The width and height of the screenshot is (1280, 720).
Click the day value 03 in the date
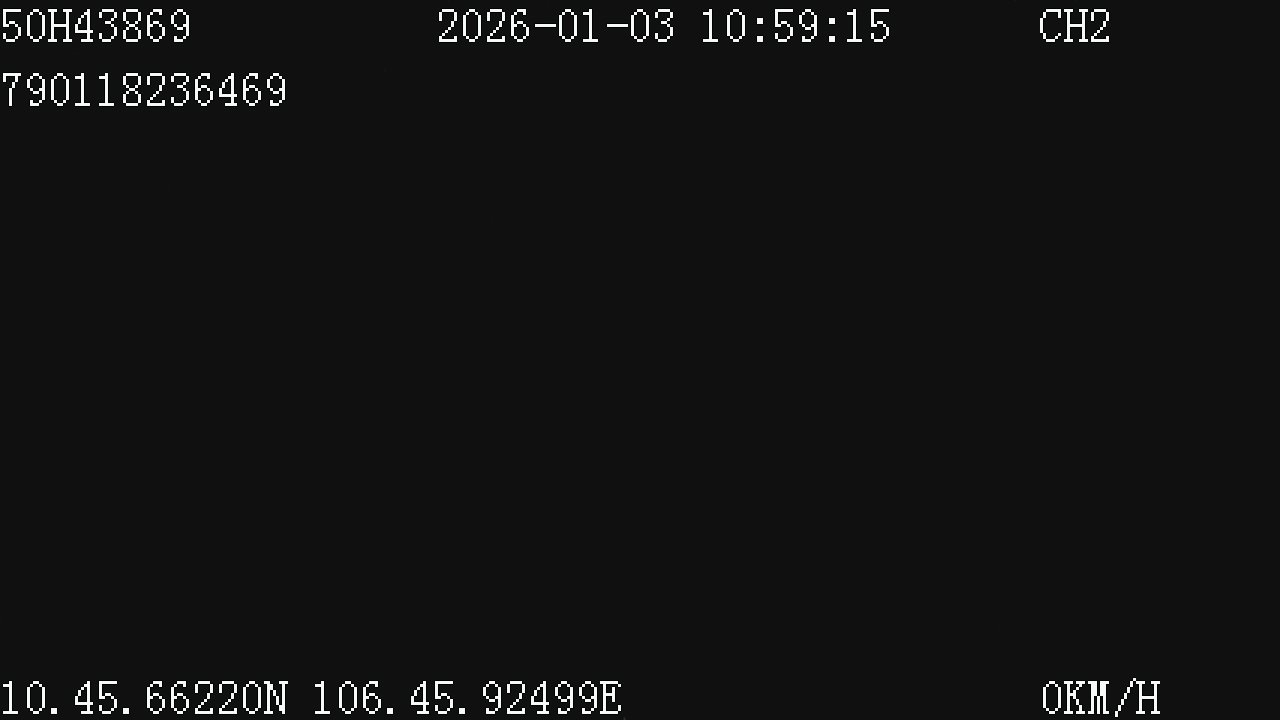652,26
